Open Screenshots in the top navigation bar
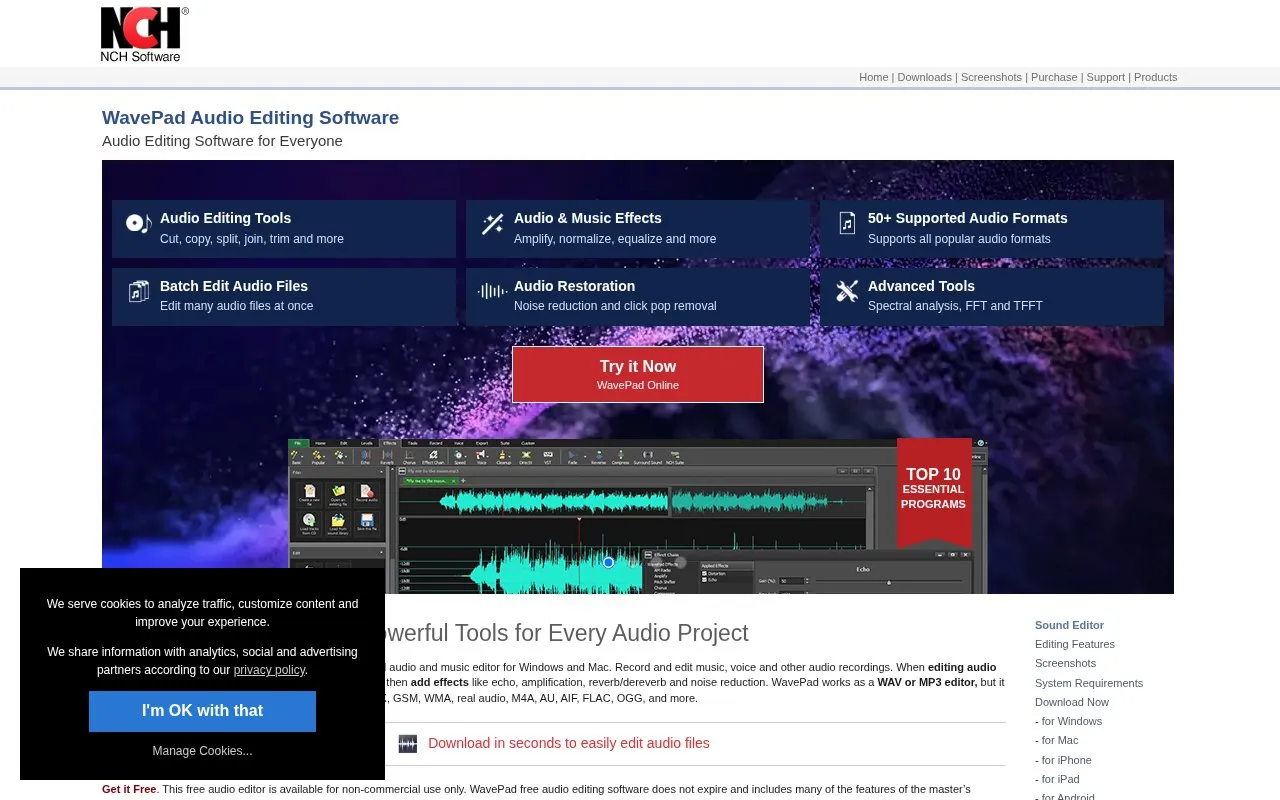1280x800 pixels. tap(991, 77)
